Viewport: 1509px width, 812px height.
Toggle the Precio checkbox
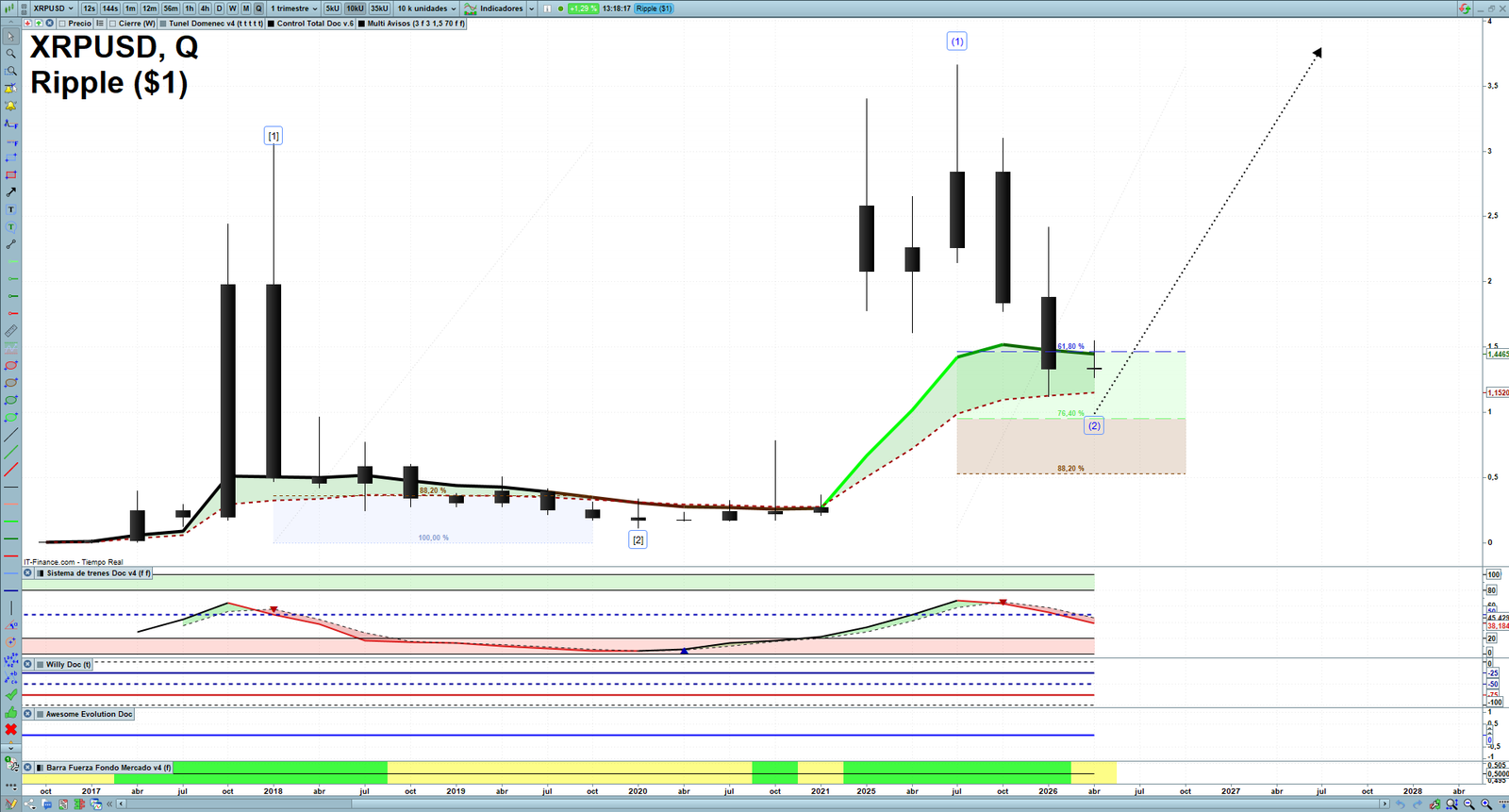point(62,24)
